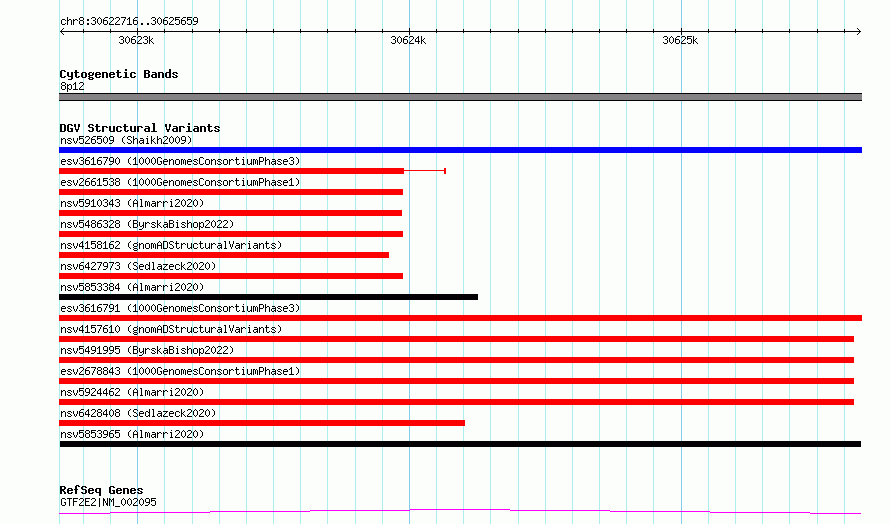Open nsv5924462 (Almarri2020) label
This screenshot has width=890, height=524.
(132, 392)
